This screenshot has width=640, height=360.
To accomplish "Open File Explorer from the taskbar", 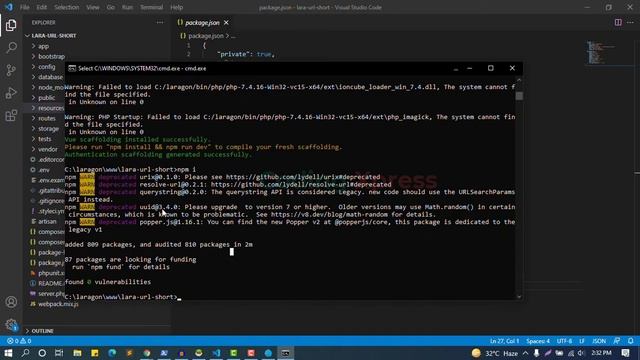I will (x=77, y=353).
